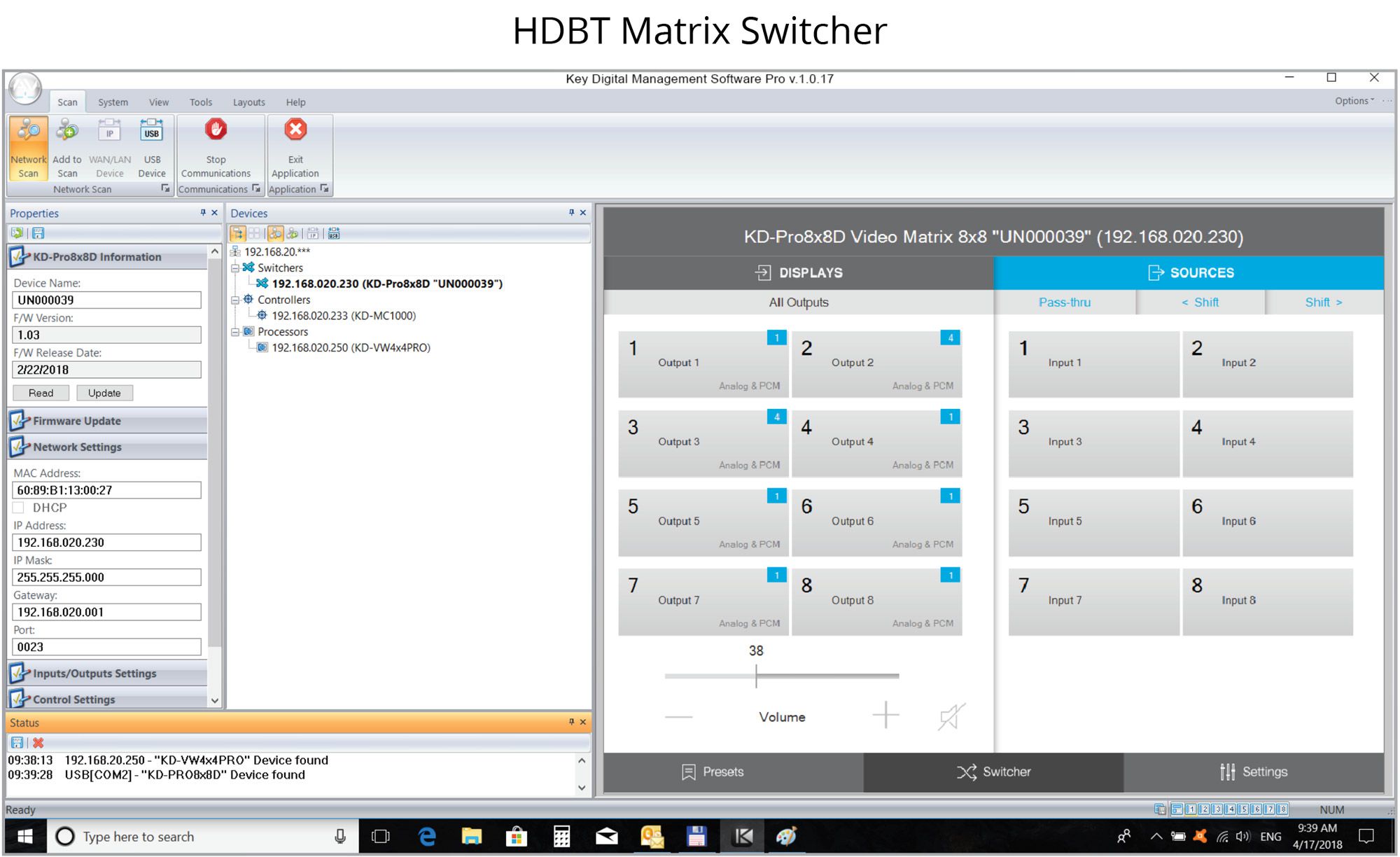Enable the DHCP checkbox
The image size is (1400, 857).
[x=19, y=508]
